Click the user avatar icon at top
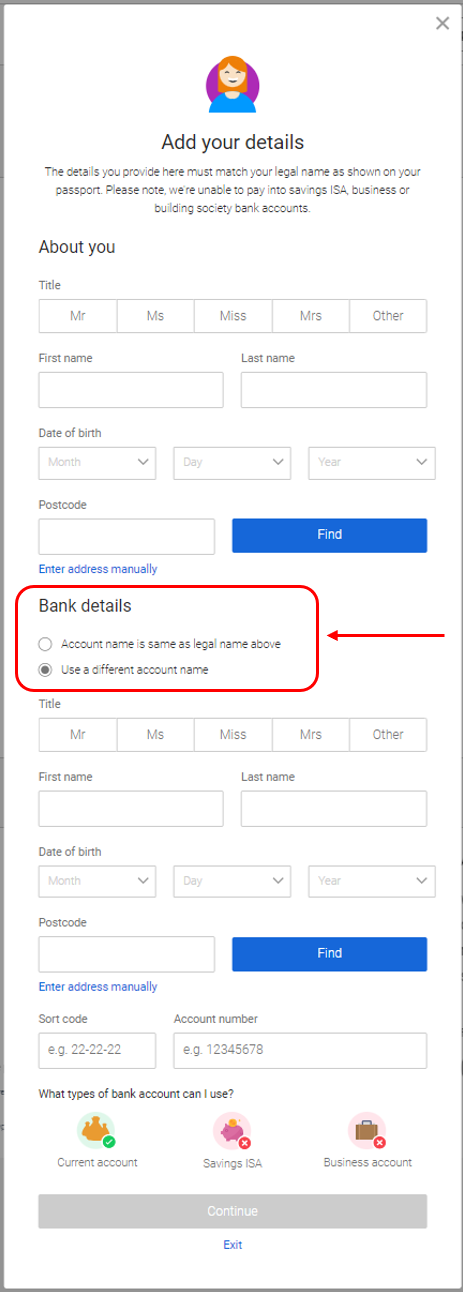 click(x=232, y=86)
